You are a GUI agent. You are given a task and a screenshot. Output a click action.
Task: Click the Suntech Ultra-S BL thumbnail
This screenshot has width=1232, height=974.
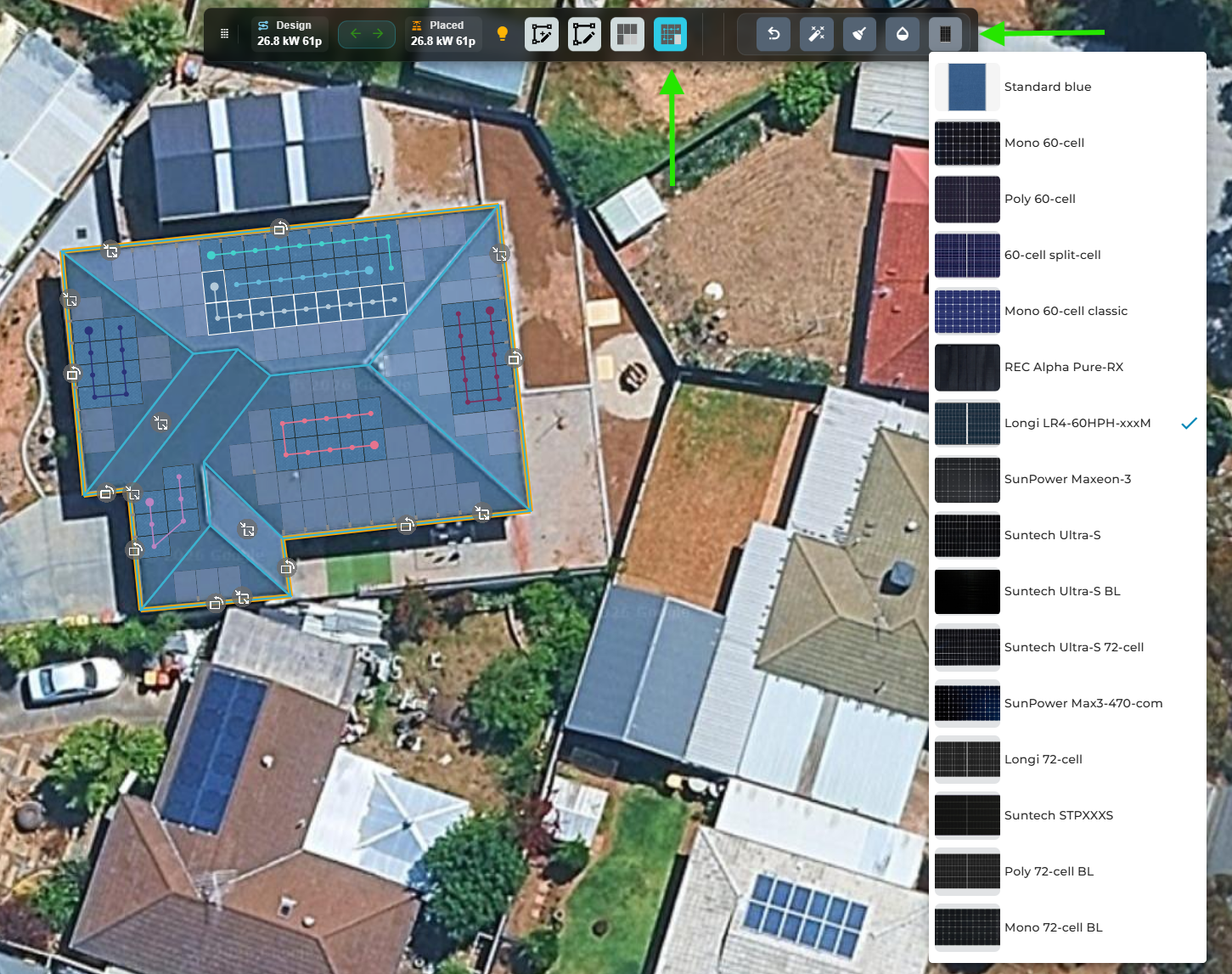967,591
